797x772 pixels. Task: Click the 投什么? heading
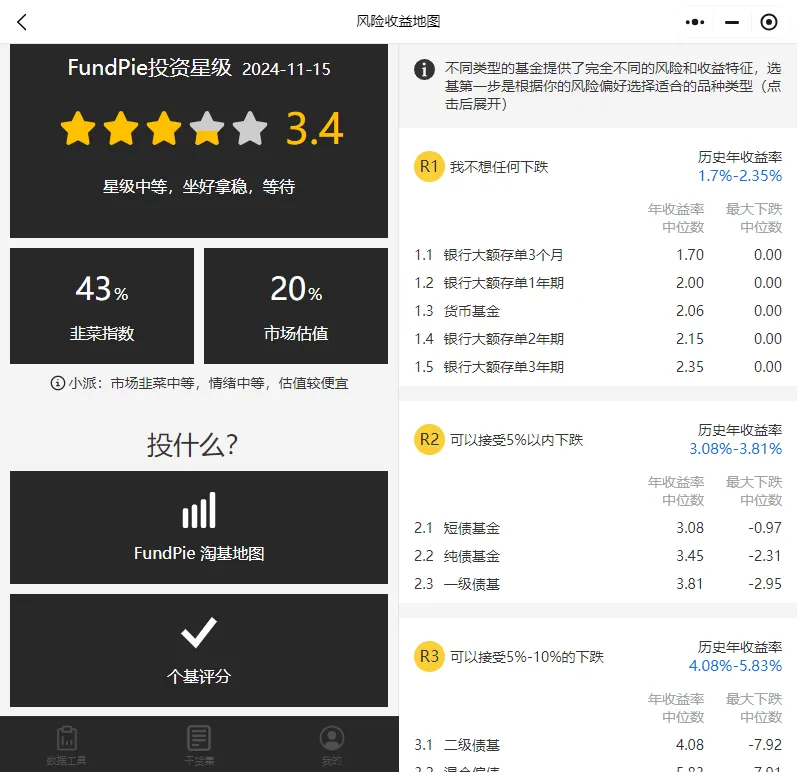192,445
